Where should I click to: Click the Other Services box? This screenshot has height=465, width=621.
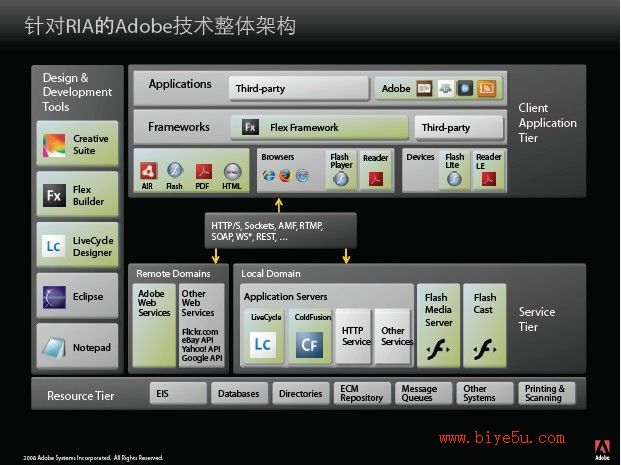coord(393,336)
